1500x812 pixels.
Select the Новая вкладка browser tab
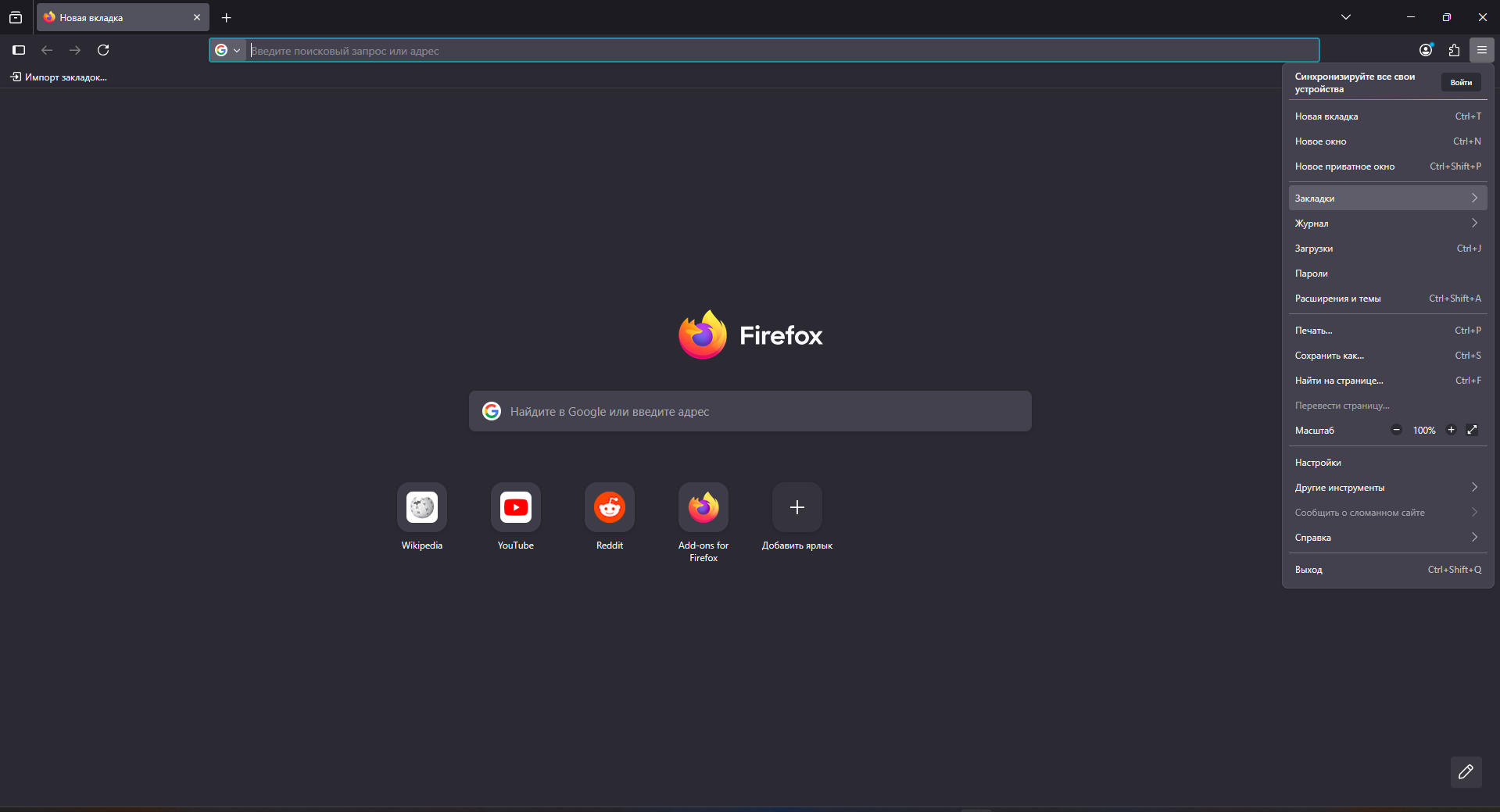click(123, 17)
